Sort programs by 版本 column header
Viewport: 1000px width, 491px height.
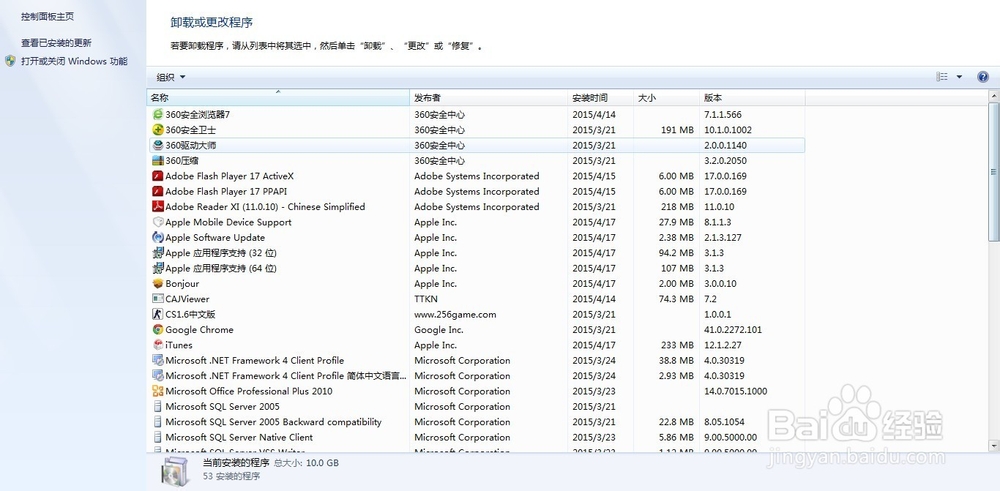(x=752, y=98)
